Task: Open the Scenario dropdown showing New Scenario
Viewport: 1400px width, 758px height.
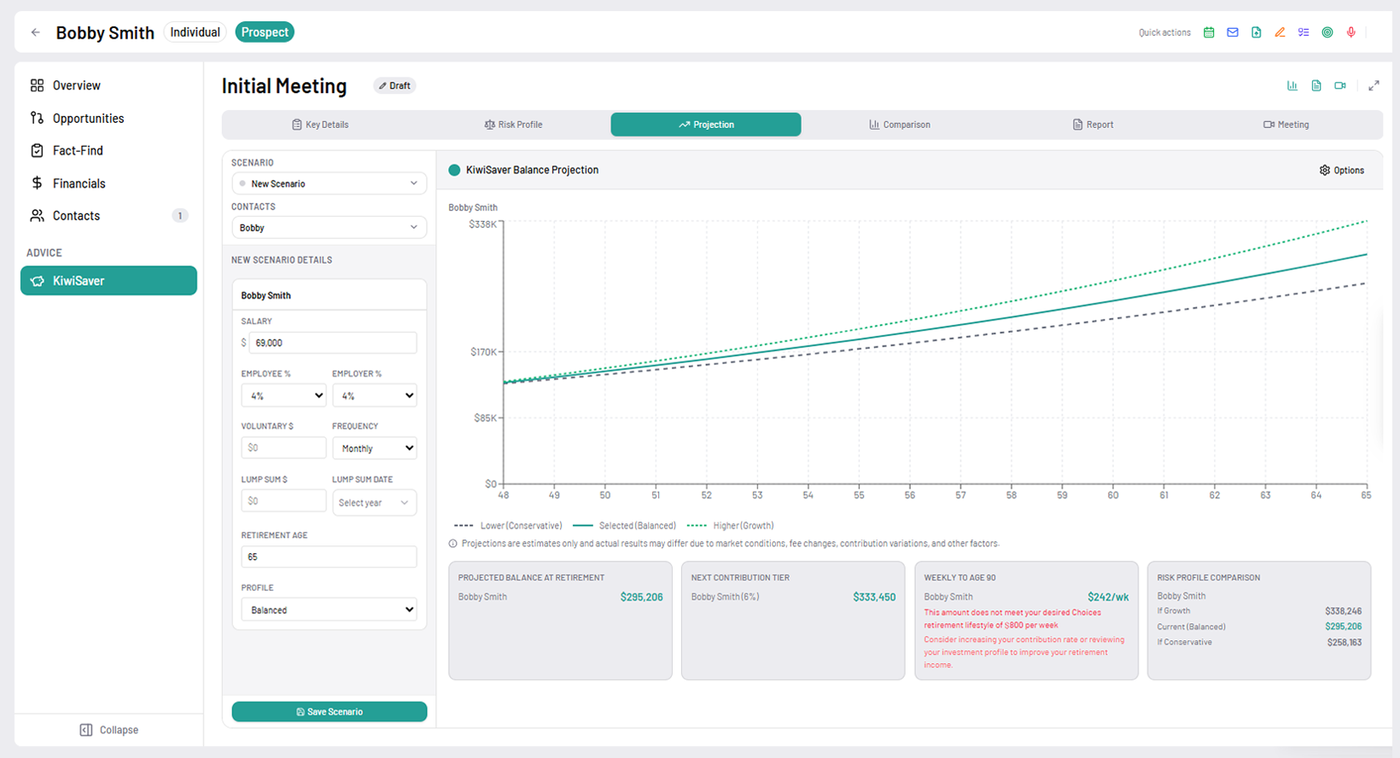Action: pos(329,183)
